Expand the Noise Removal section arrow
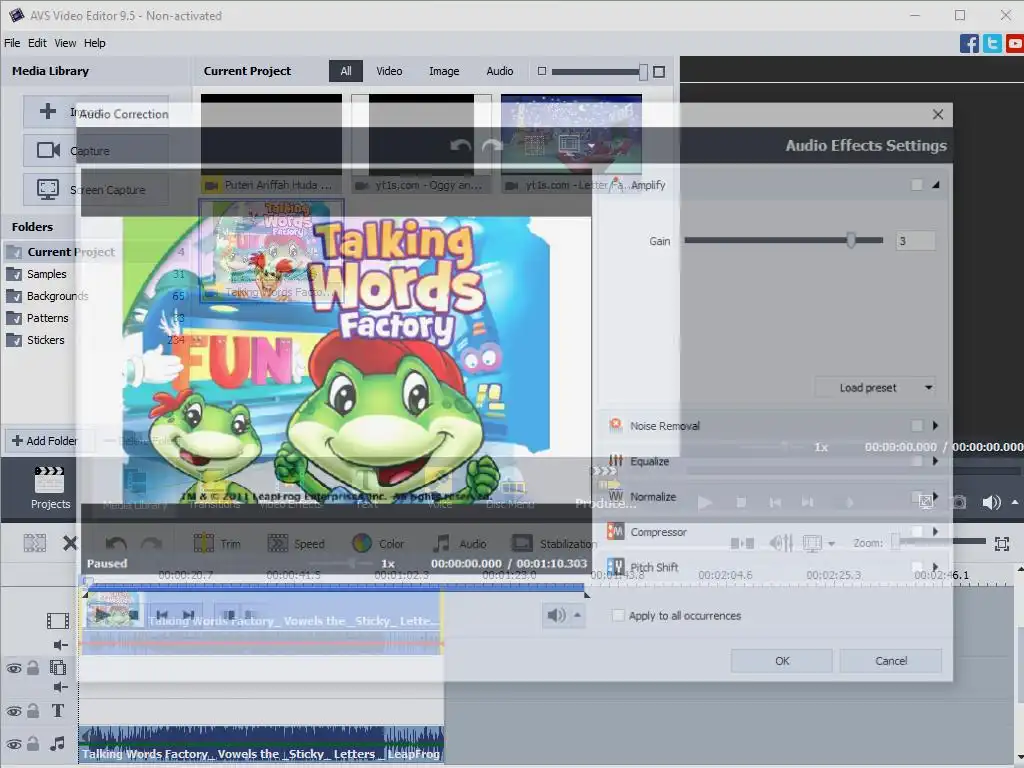 click(x=935, y=426)
